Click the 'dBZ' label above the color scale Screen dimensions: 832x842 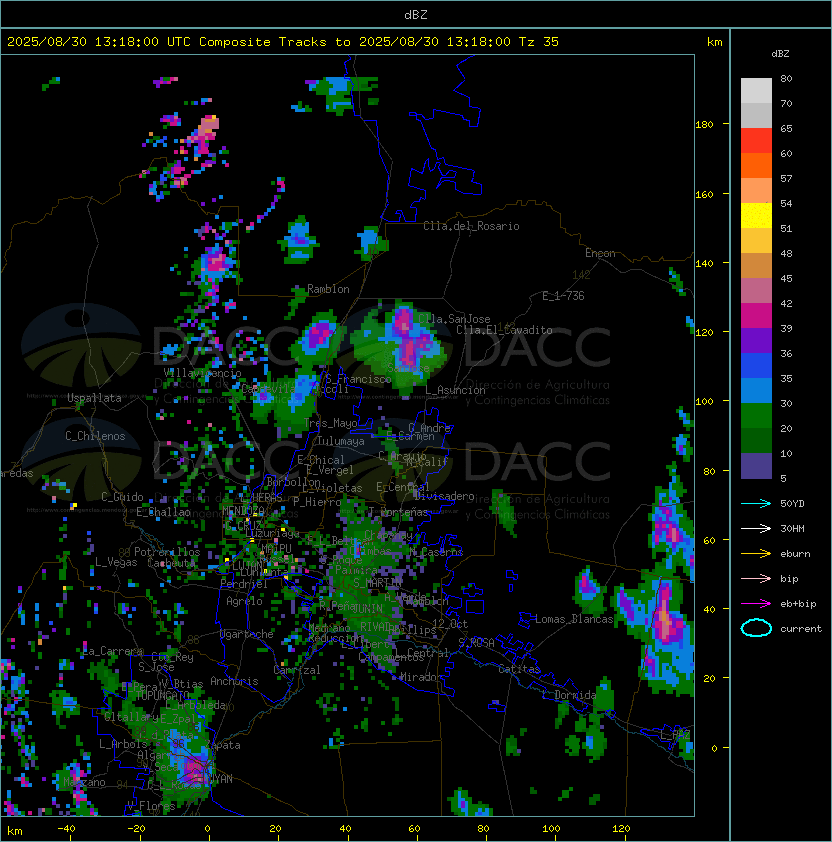pyautogui.click(x=780, y=54)
